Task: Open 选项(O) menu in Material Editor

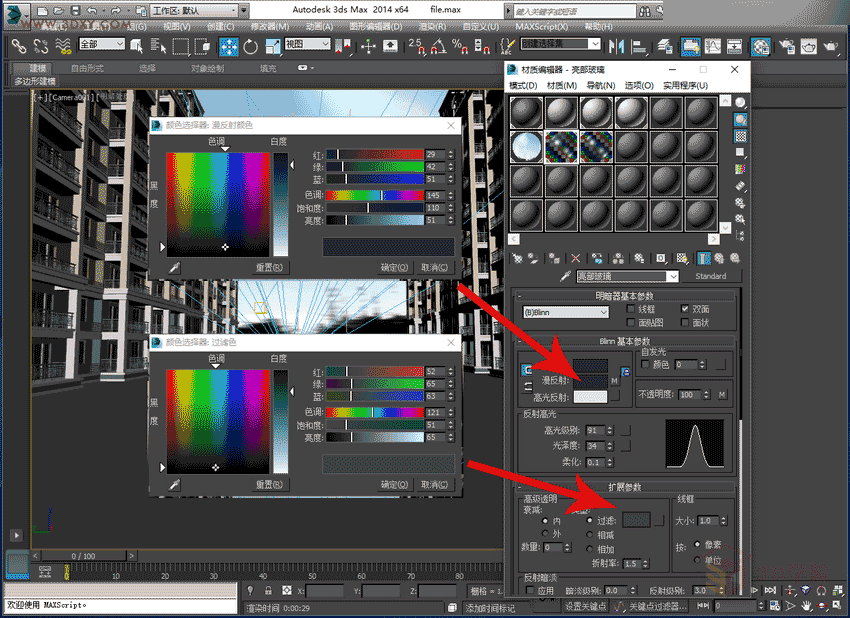Action: tap(639, 86)
